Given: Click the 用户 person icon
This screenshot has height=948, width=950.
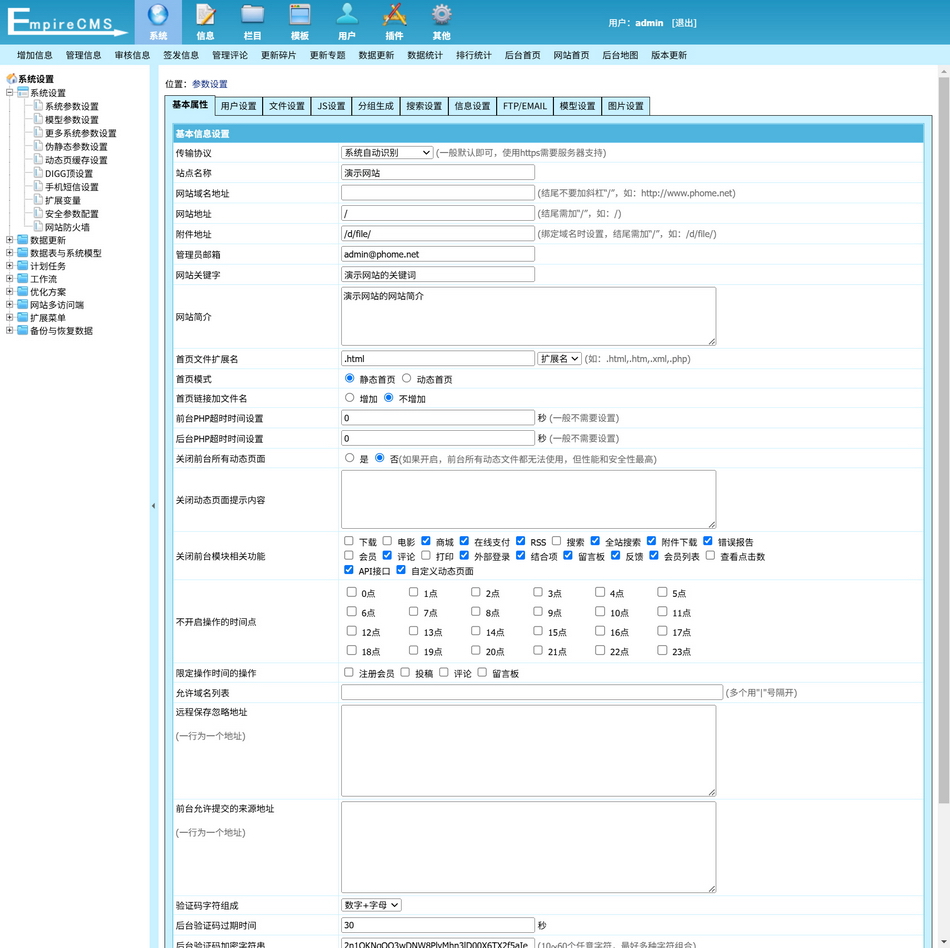Looking at the screenshot, I should pyautogui.click(x=346, y=15).
